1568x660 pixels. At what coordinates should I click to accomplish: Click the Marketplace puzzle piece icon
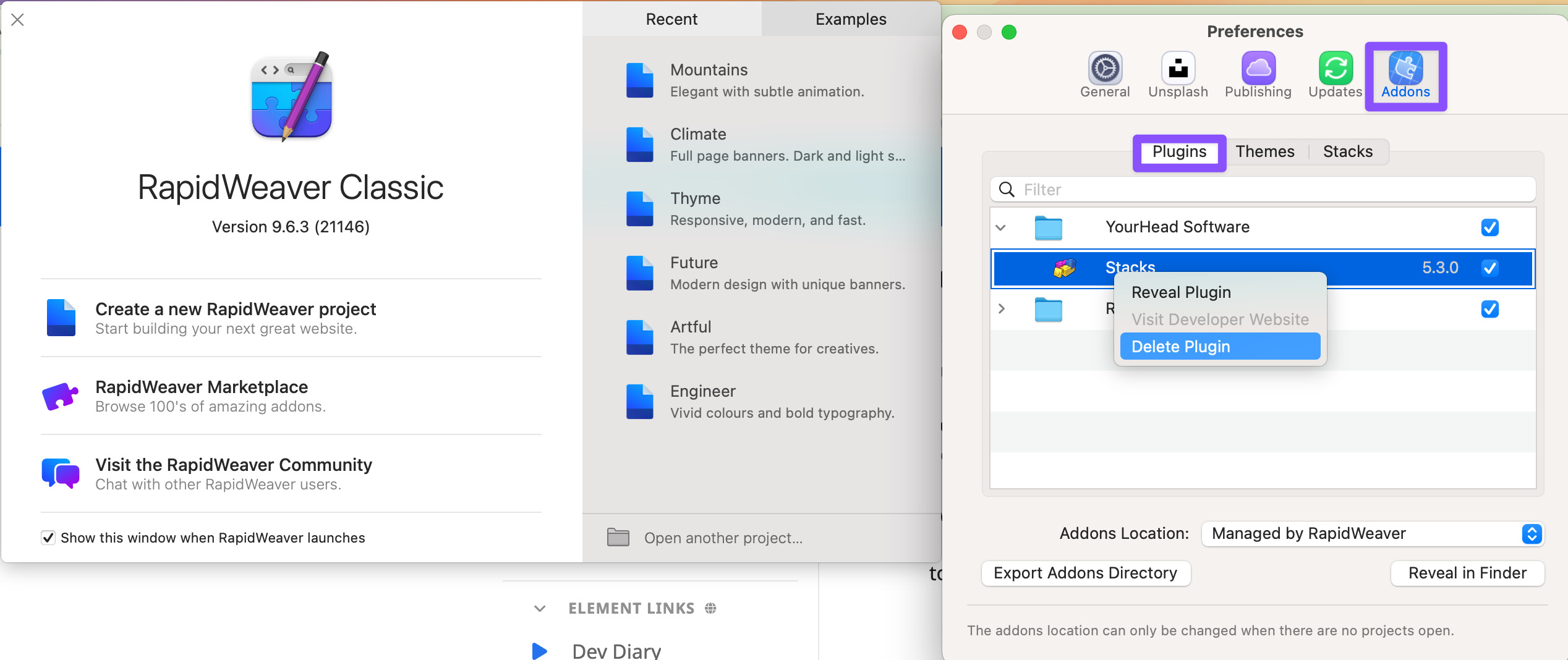pos(60,396)
